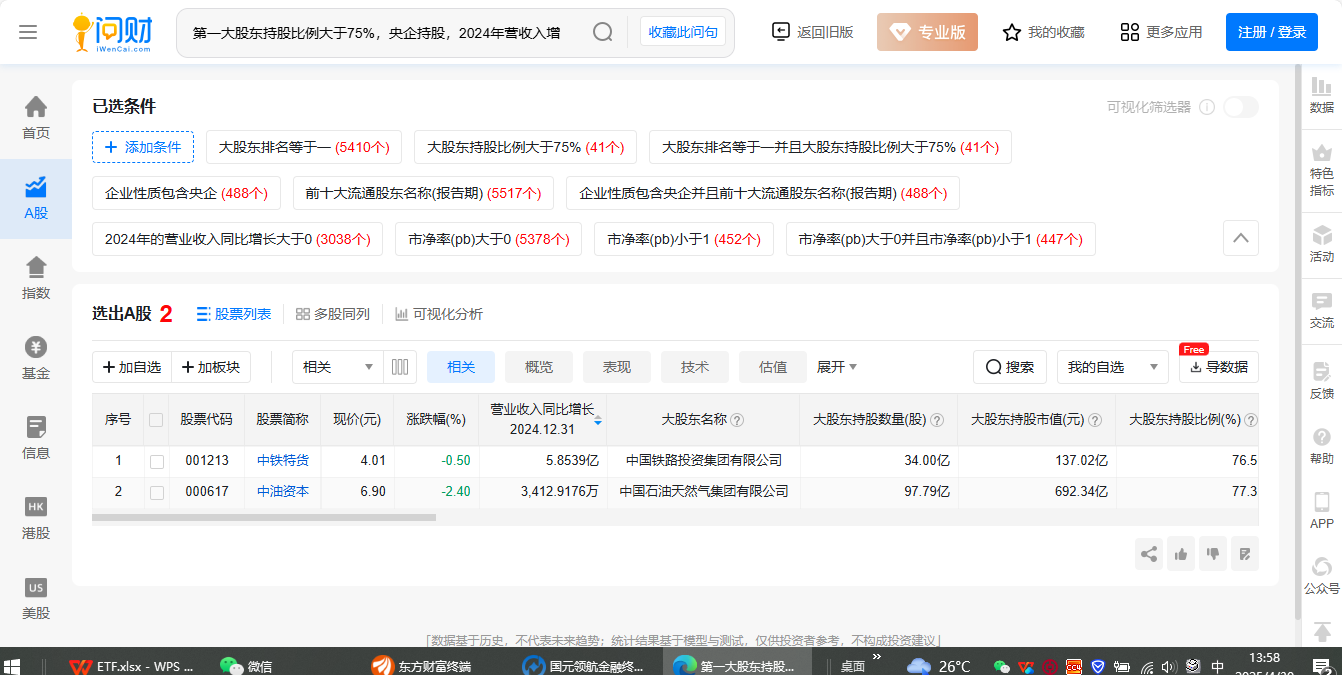Open 指数 in left sidebar
The height and width of the screenshot is (675, 1342).
click(36, 278)
